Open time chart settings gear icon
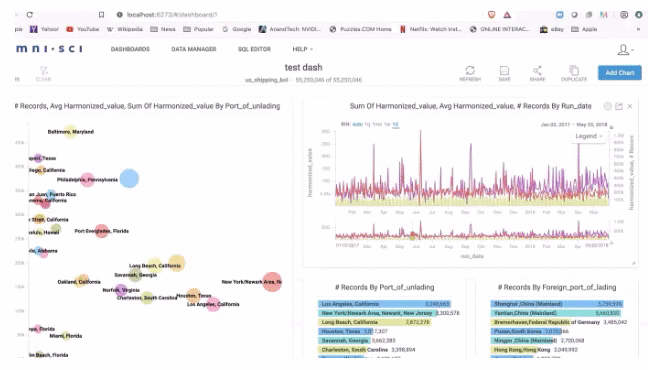 608,106
